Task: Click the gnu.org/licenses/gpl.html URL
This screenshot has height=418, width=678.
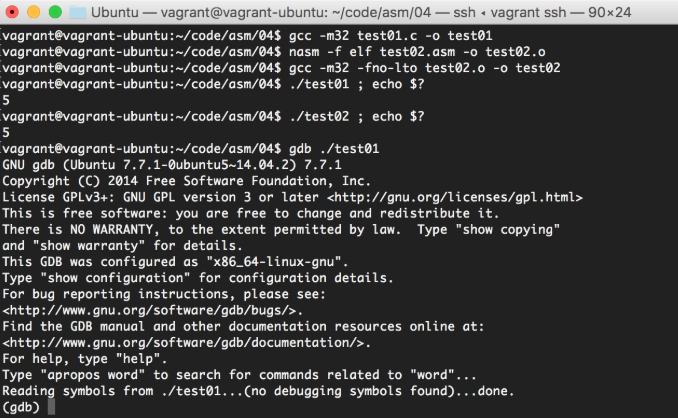Action: (454, 198)
